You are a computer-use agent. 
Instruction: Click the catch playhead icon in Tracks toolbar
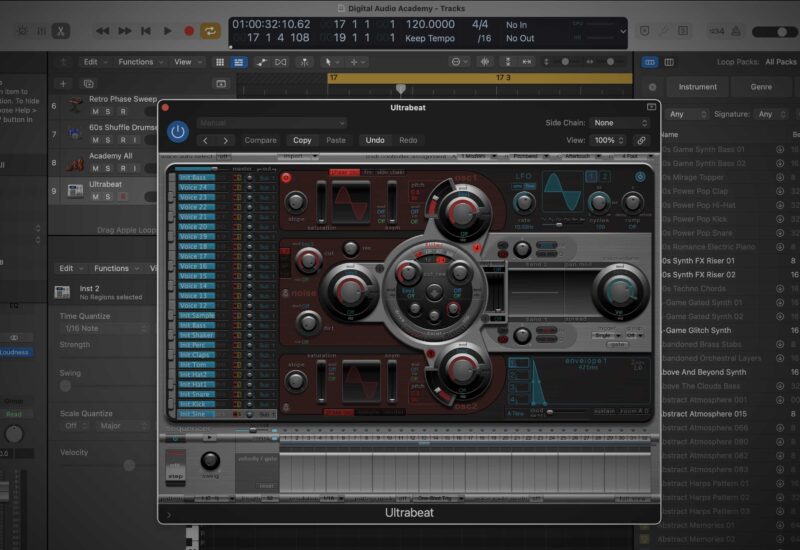coord(305,62)
